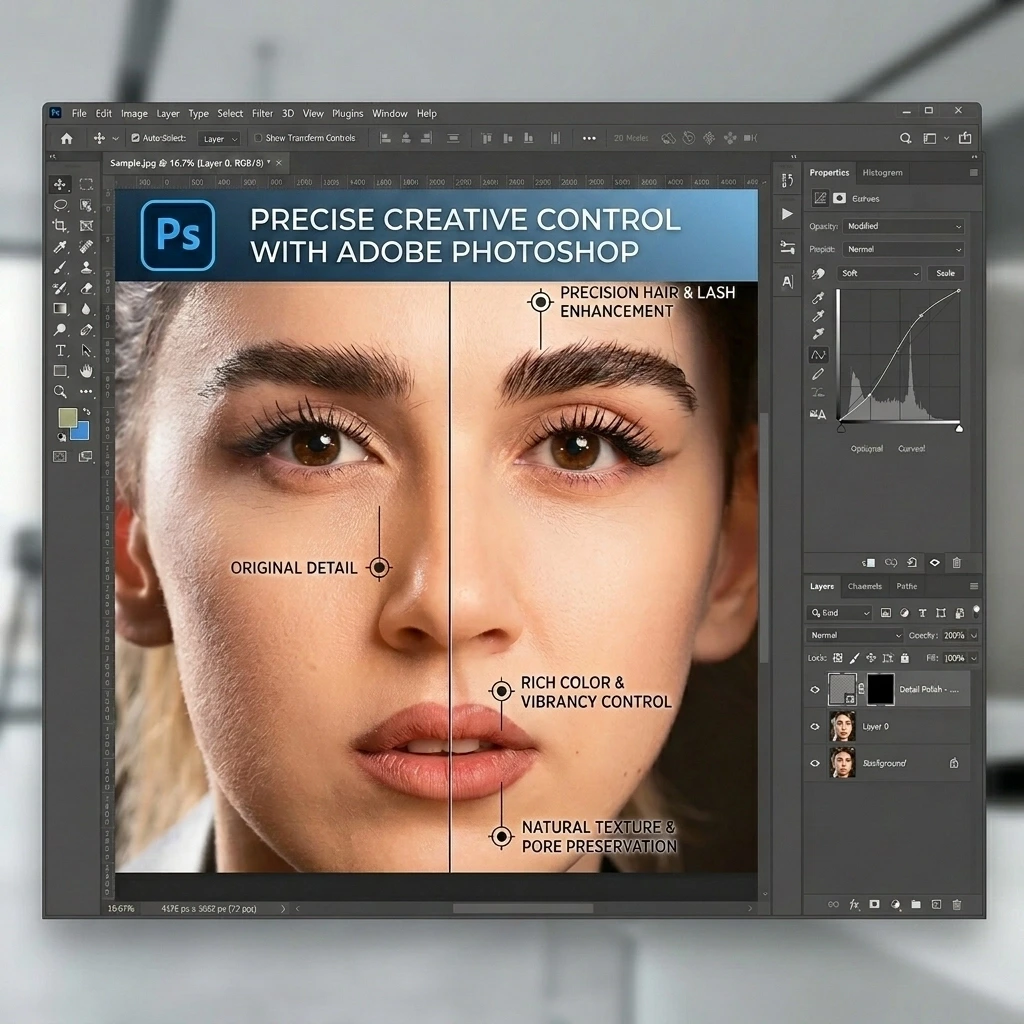Open the File menu
The image size is (1024, 1024).
pyautogui.click(x=79, y=114)
